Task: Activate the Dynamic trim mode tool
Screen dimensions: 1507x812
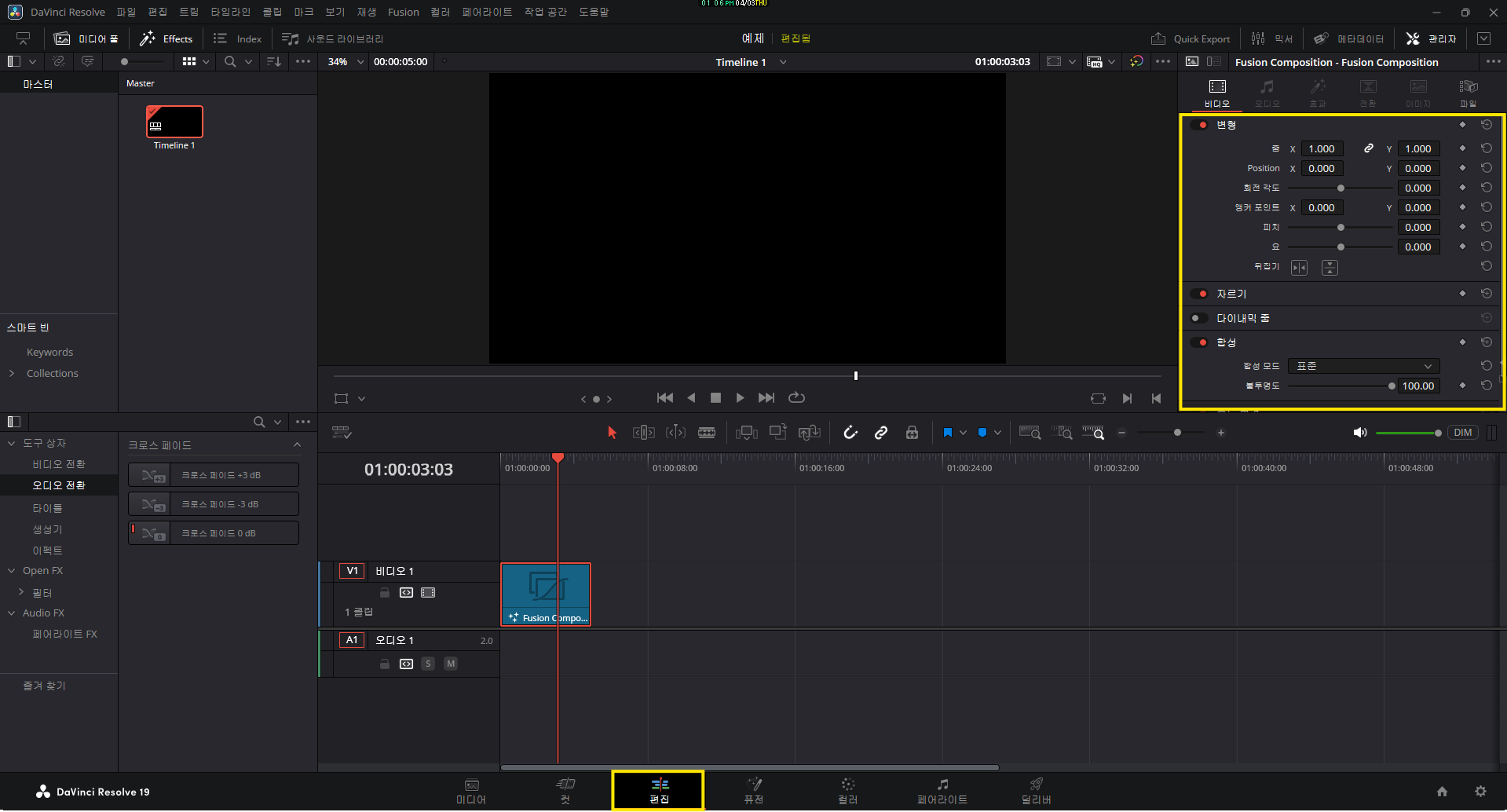Action: 675,433
